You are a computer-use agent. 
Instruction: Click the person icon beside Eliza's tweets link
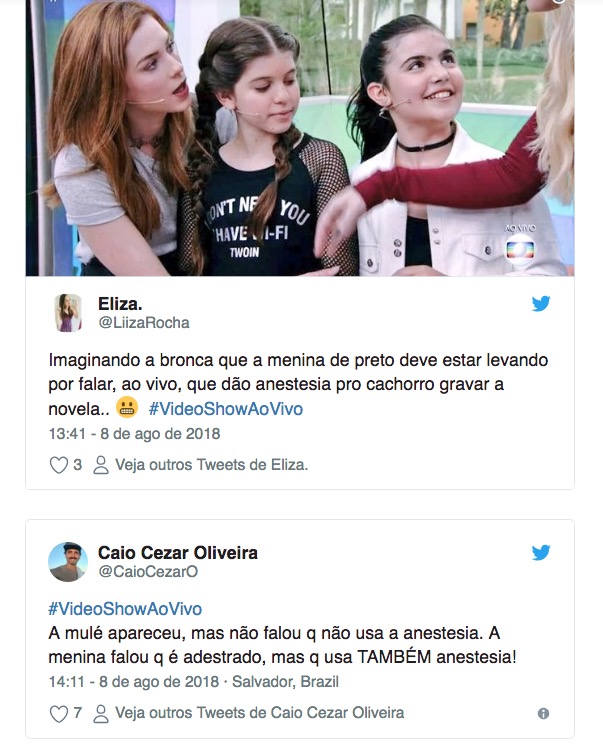tap(101, 465)
